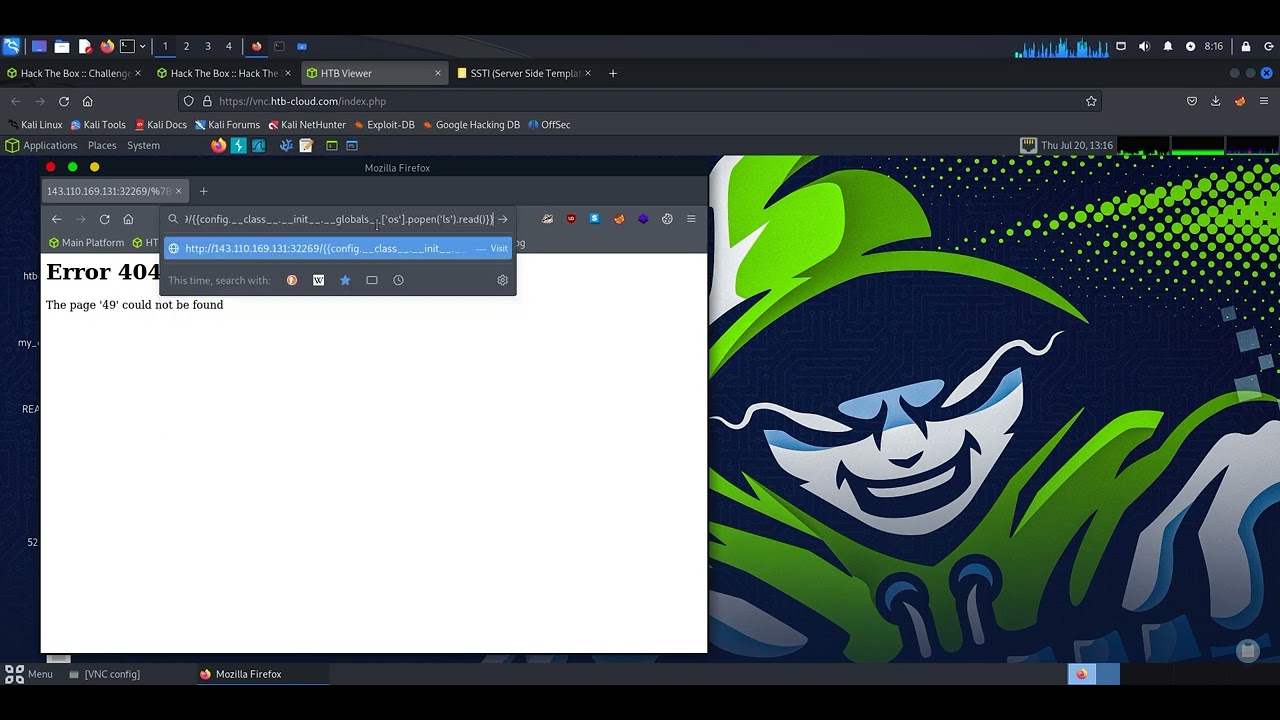Open the OffSec bookmark
Image resolution: width=1280 pixels, height=720 pixels.
tap(549, 125)
